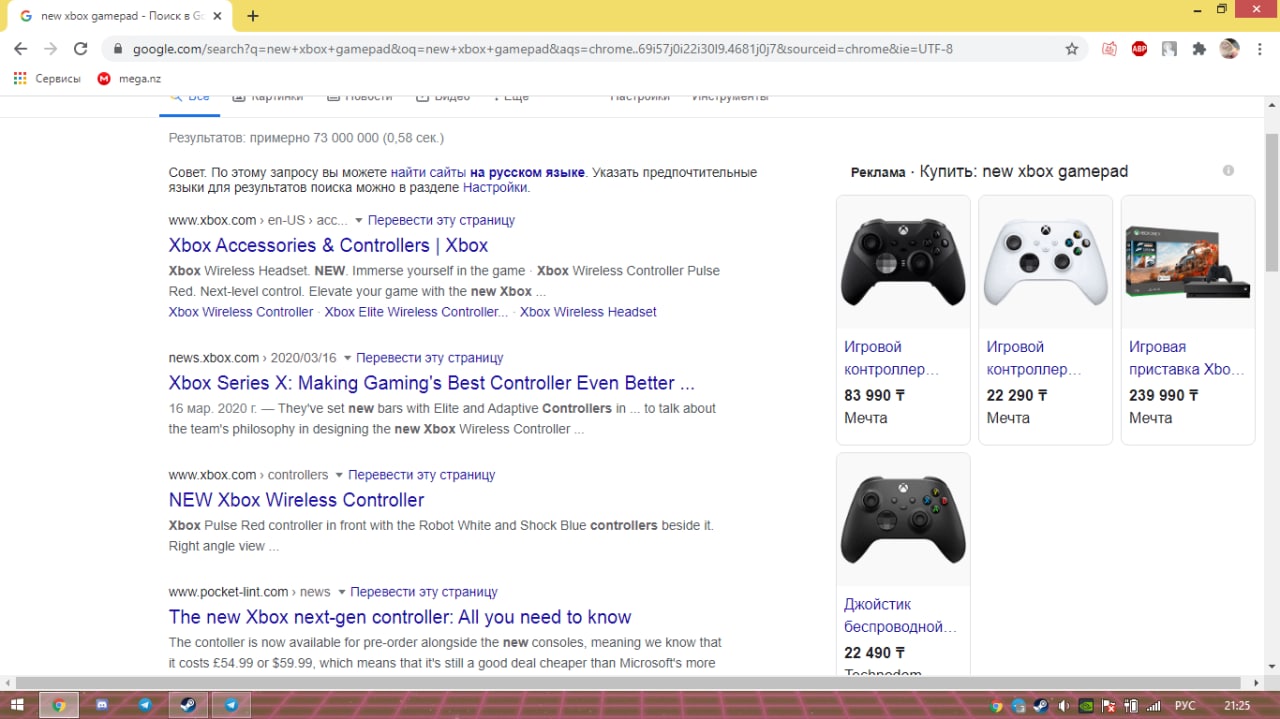Viewport: 1280px width, 719px height.
Task: Bookmark this page with the star icon
Action: click(1072, 49)
